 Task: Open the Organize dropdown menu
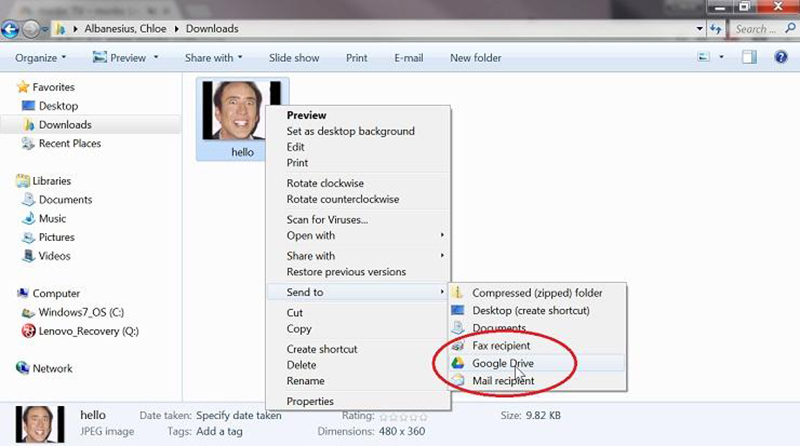click(x=41, y=58)
